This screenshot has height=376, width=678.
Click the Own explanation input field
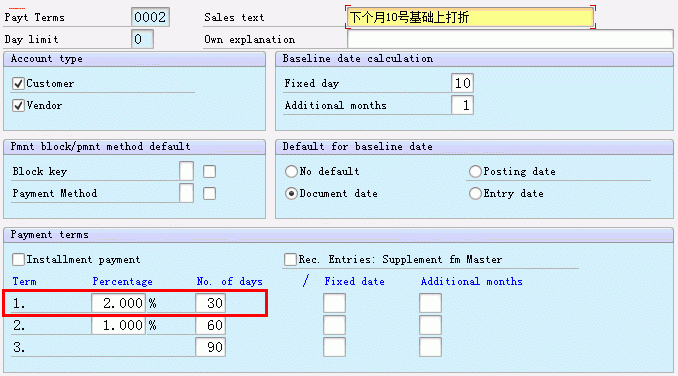click(x=510, y=39)
